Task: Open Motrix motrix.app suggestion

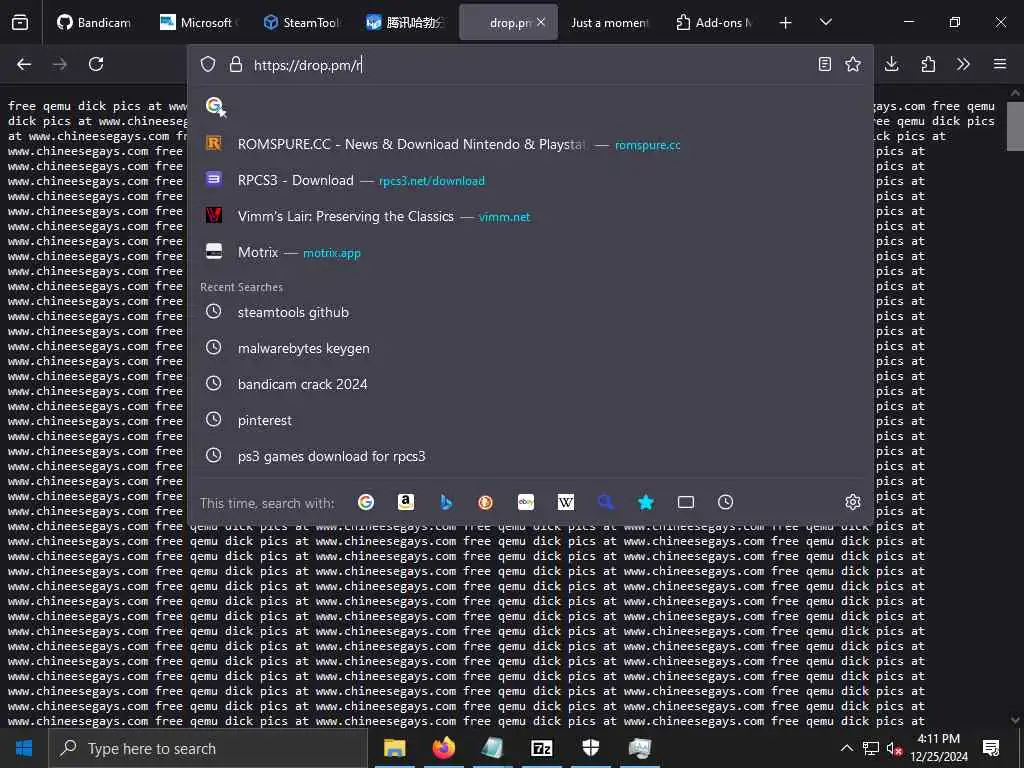Action: [530, 252]
